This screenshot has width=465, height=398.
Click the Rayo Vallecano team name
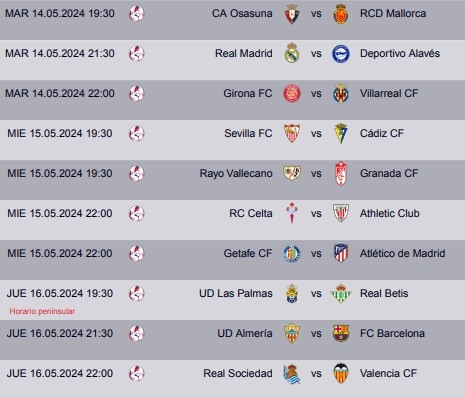click(236, 173)
